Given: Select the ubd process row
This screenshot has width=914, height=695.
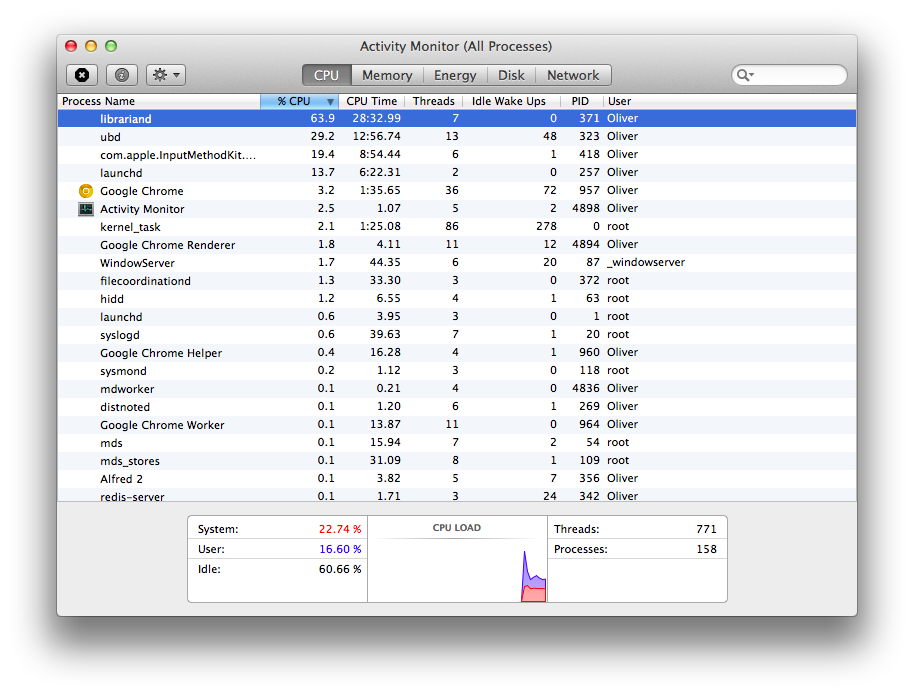Looking at the screenshot, I should pos(457,136).
